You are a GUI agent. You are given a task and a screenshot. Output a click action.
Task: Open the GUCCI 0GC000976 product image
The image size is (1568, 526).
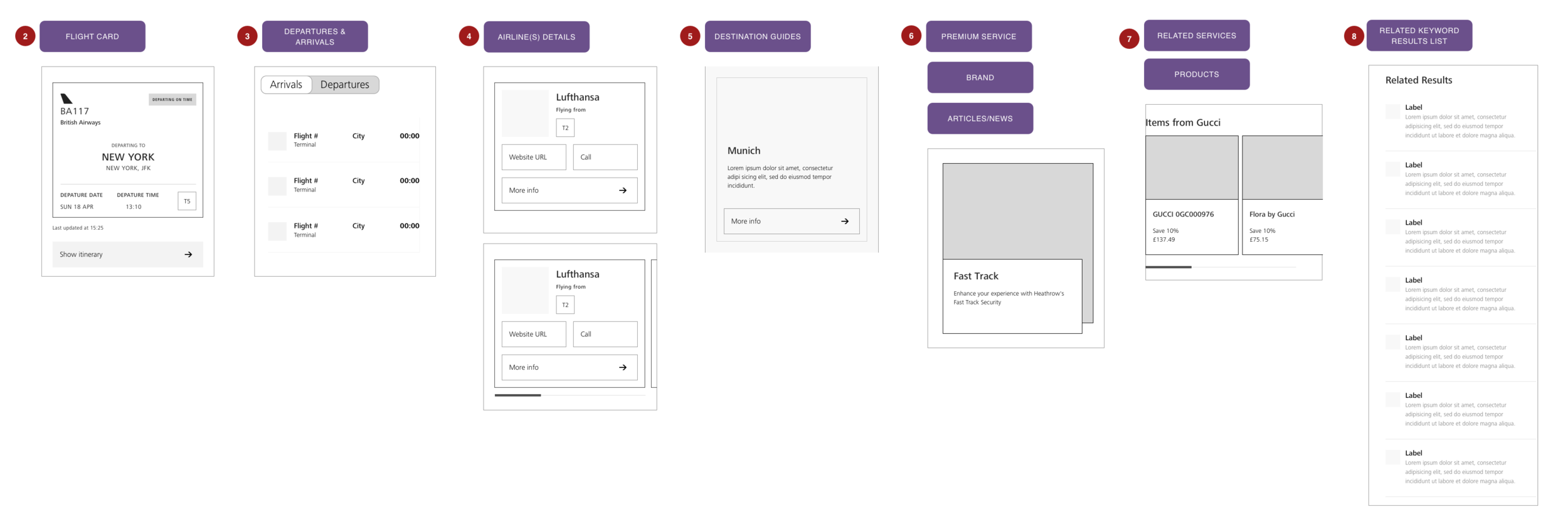(1192, 168)
